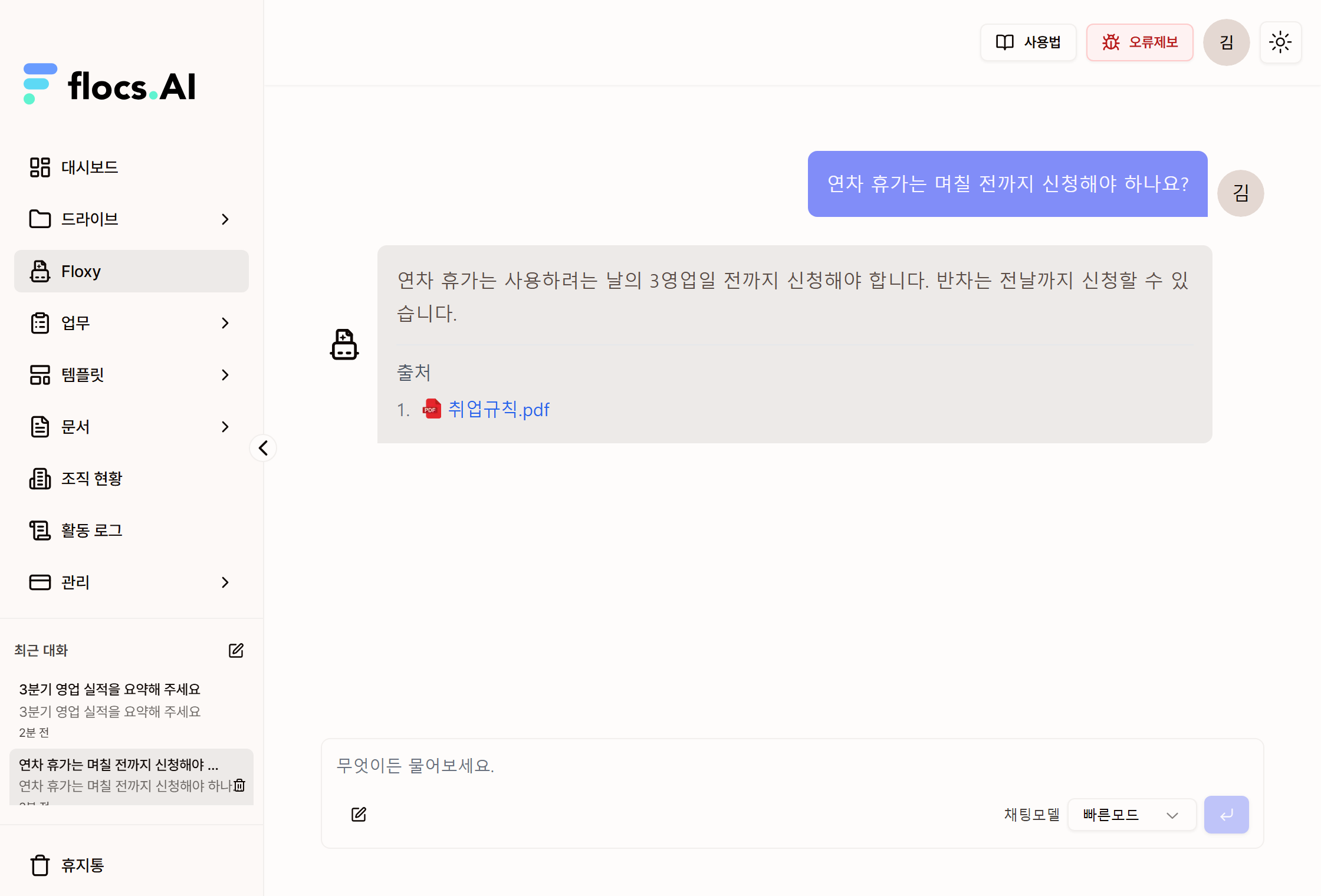1321x896 pixels.
Task: Click the Floxy bot icon beside the answer
Action: coord(344,344)
